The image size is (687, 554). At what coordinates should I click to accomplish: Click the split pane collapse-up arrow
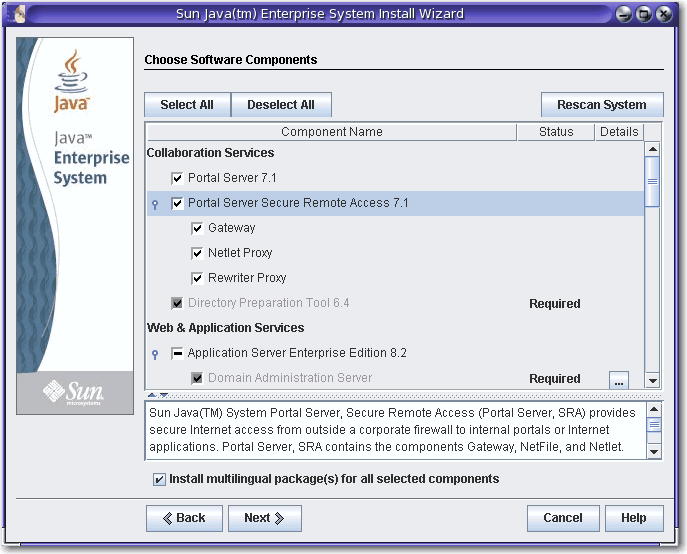pos(152,395)
